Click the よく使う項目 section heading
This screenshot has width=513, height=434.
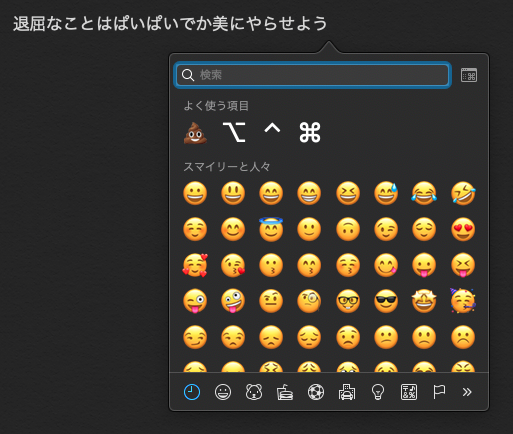tap(216, 106)
